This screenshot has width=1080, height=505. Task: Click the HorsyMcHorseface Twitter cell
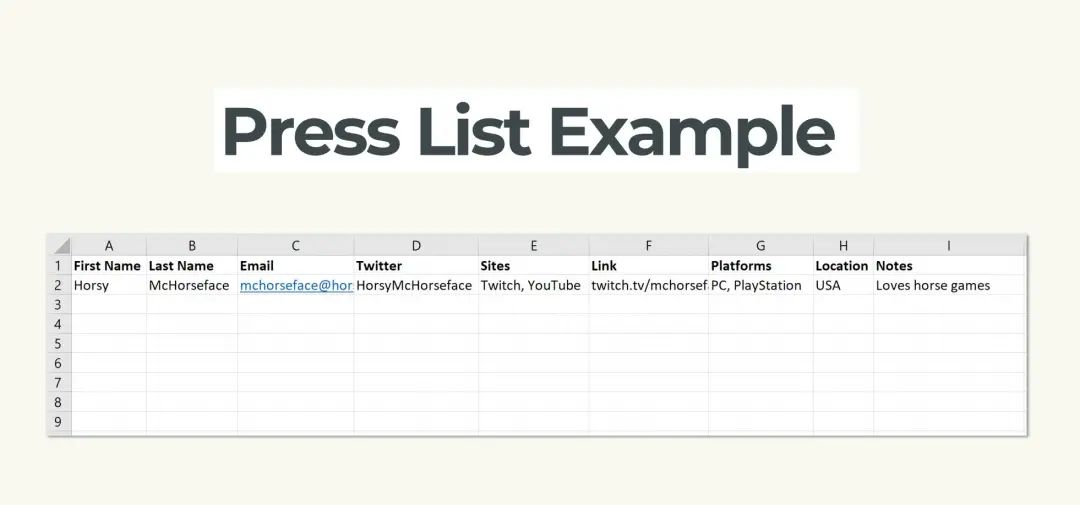coord(416,285)
